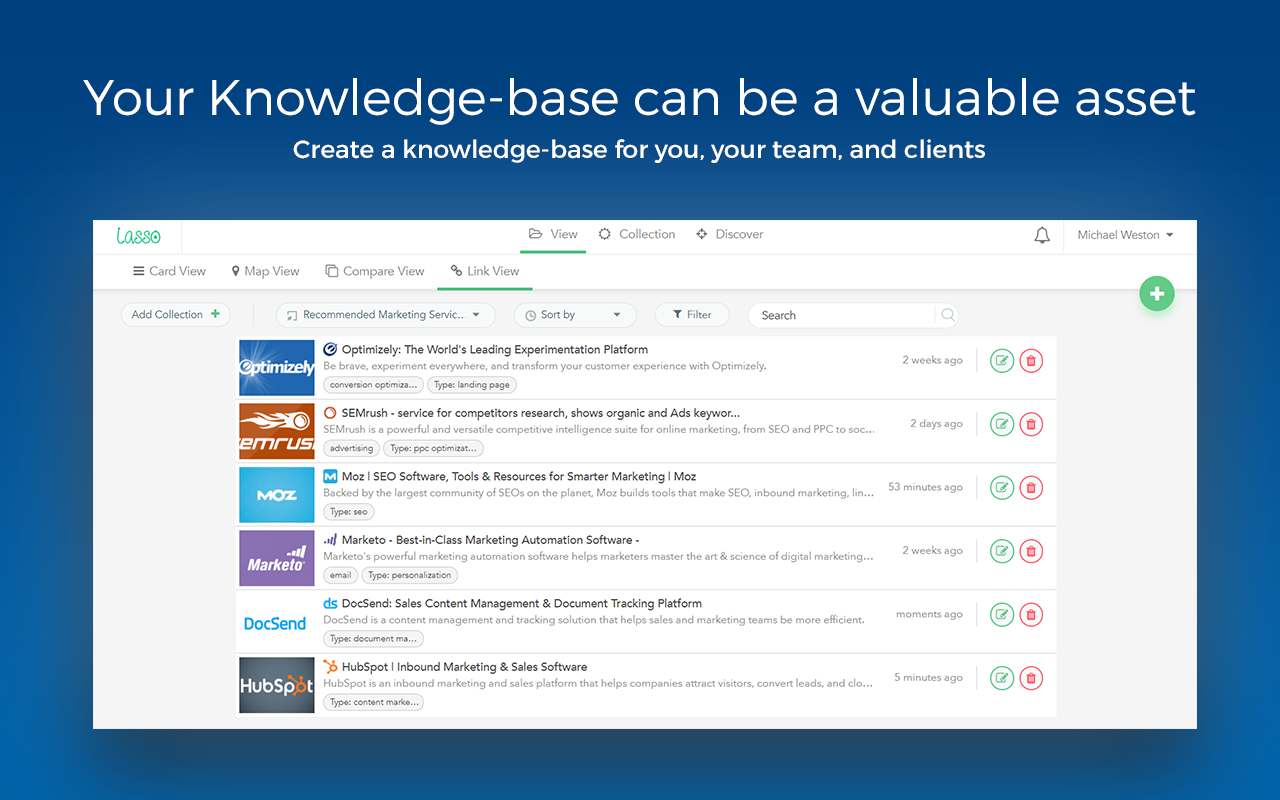Open the Moz SEO Software title link
This screenshot has width=1280, height=800.
tap(519, 477)
